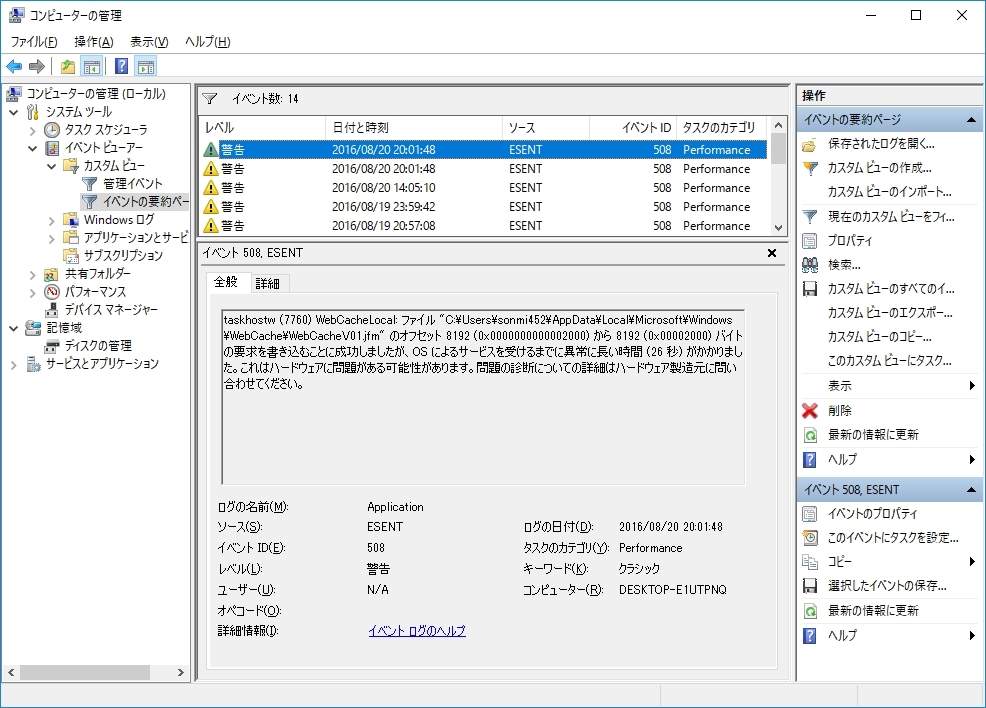Click the event description text box
Image resolution: width=986 pixels, height=708 pixels.
click(x=483, y=397)
